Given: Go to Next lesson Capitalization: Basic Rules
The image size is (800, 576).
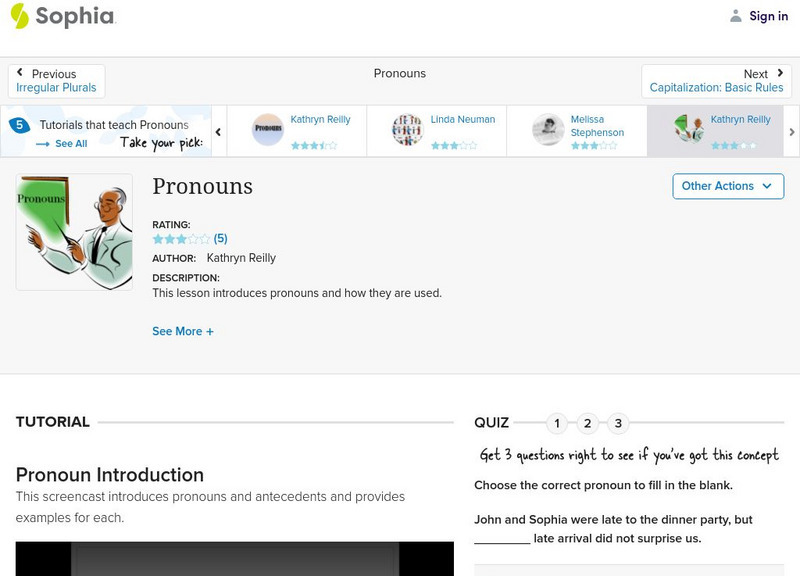Looking at the screenshot, I should pyautogui.click(x=716, y=81).
